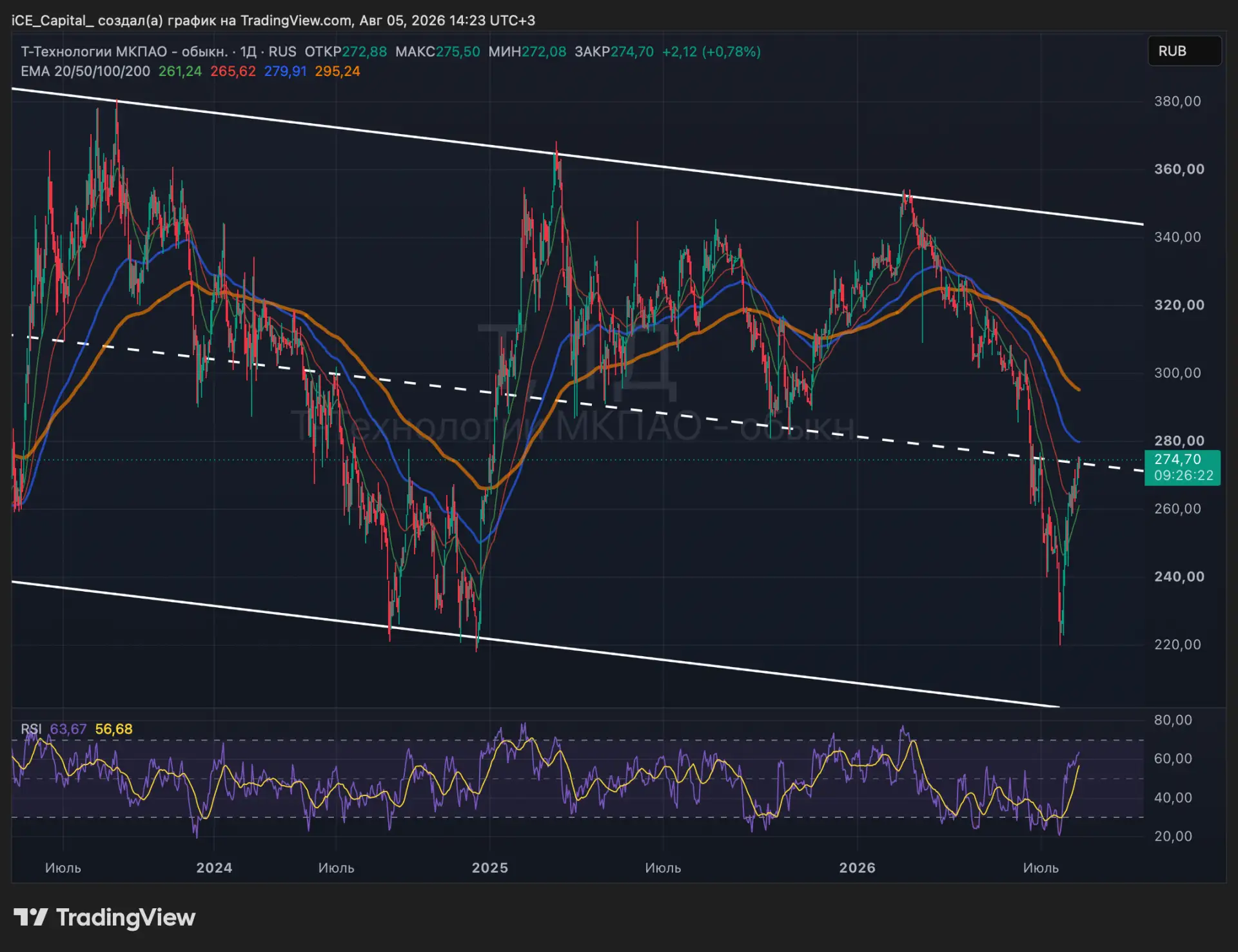
Task: Click the TradingView logo in the footer
Action: (104, 917)
